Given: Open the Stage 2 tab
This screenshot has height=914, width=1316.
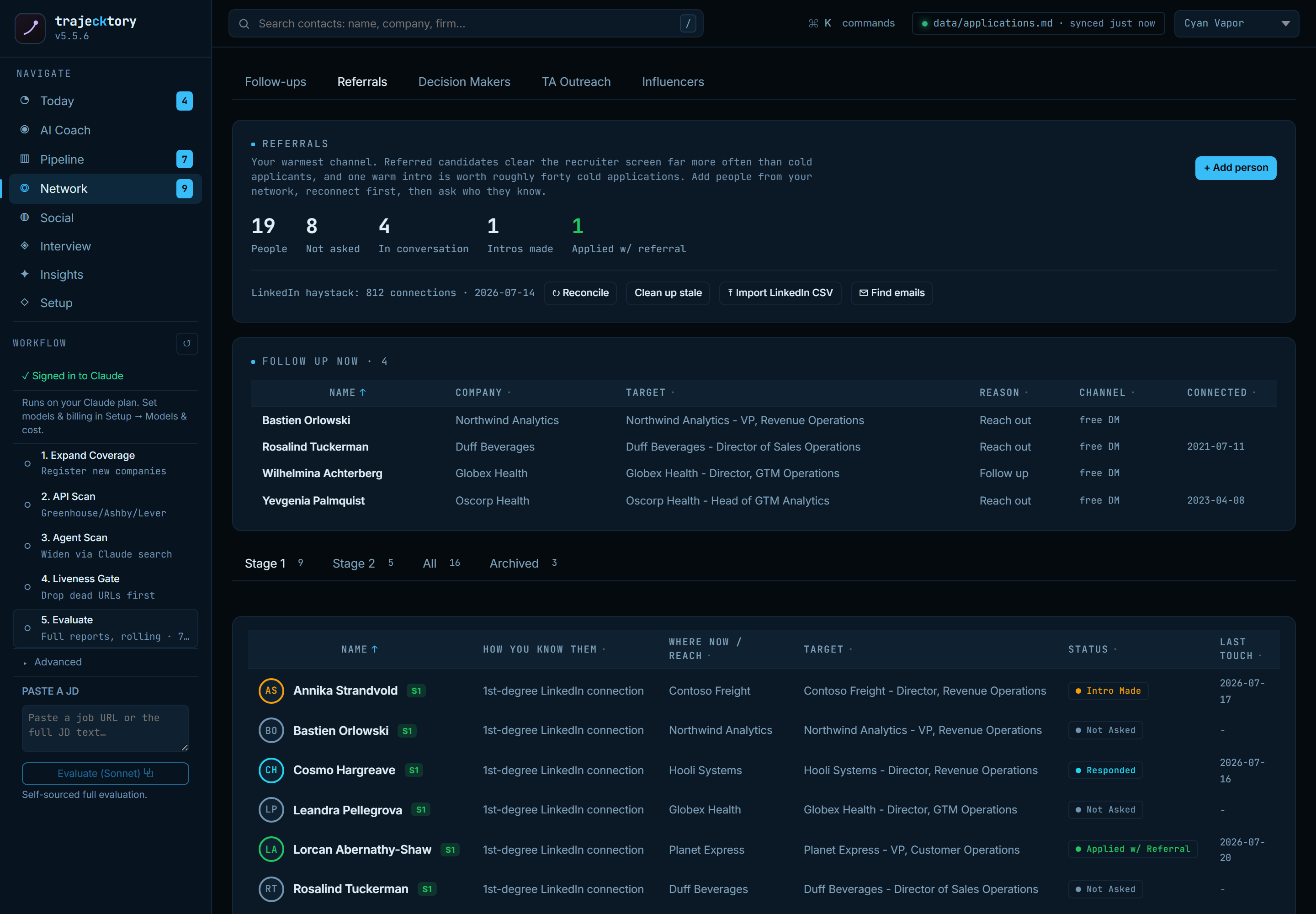Looking at the screenshot, I should 362,563.
